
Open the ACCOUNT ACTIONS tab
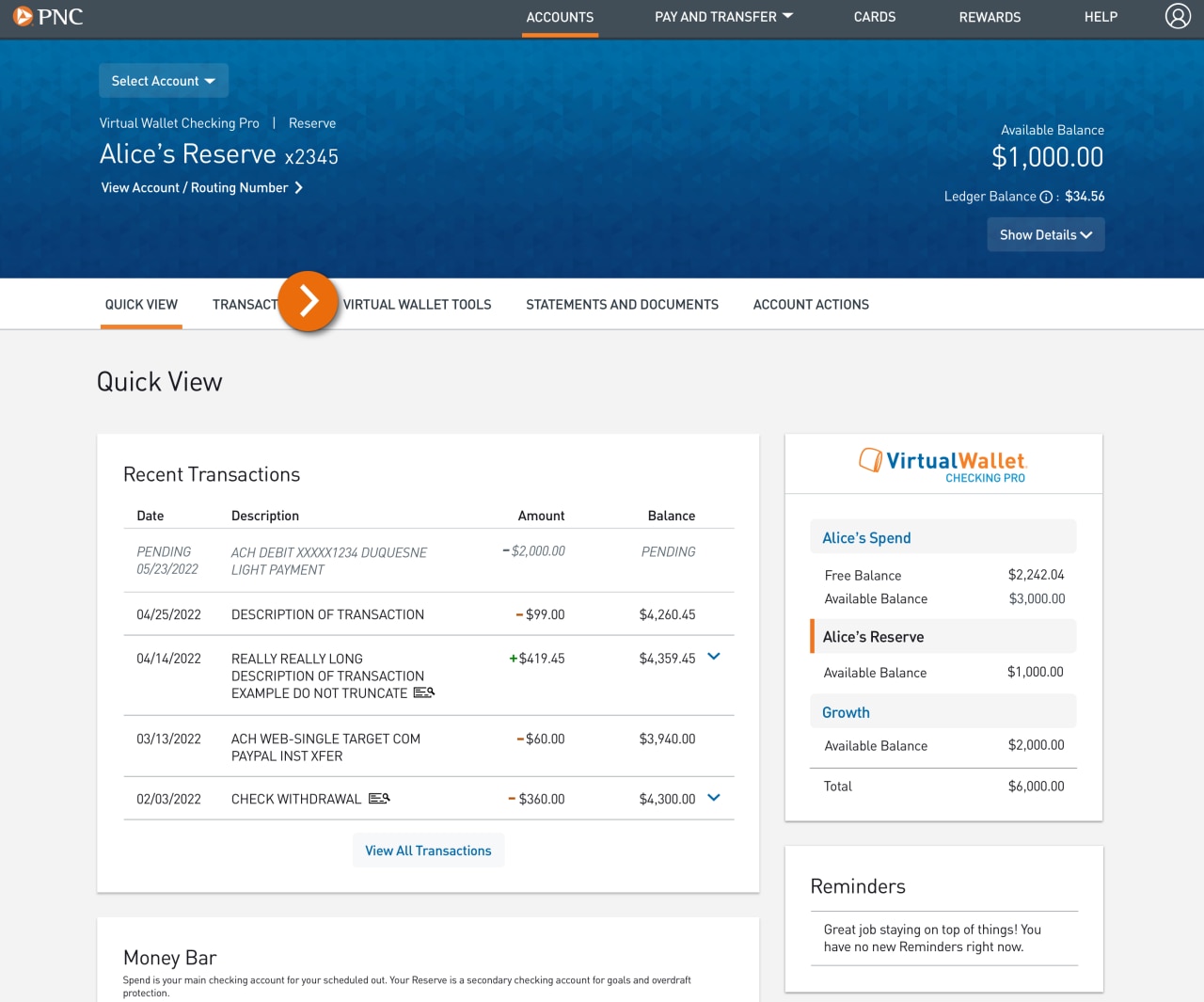click(x=811, y=304)
